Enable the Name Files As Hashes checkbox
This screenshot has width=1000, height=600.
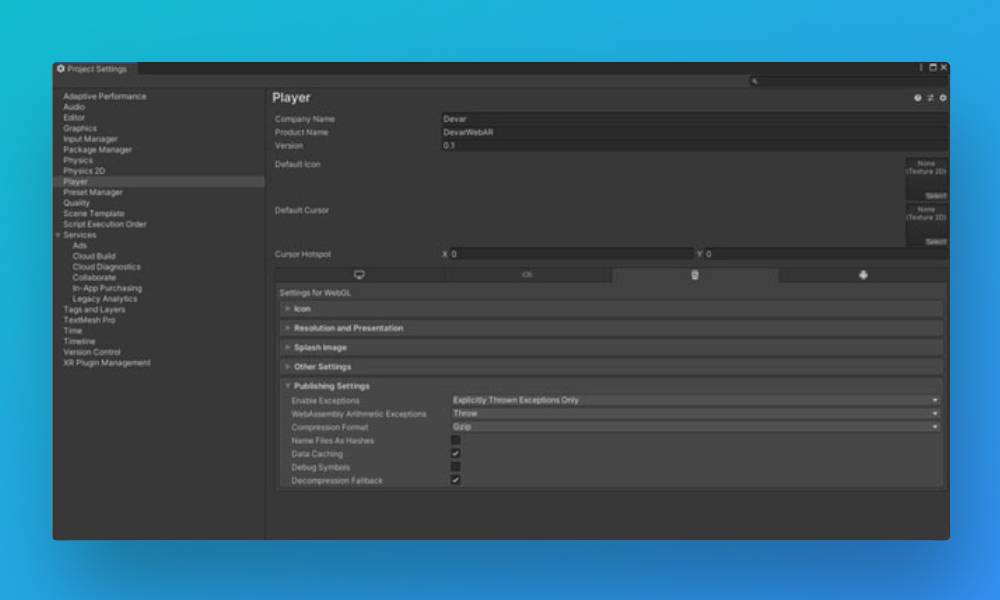[x=455, y=440]
